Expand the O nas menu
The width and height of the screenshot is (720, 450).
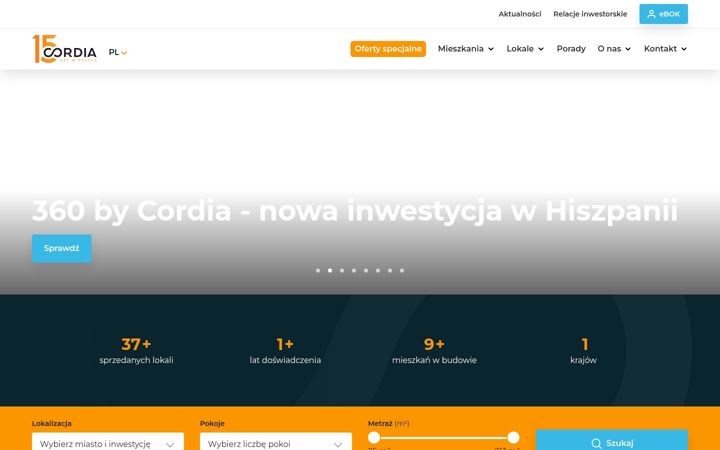point(614,49)
